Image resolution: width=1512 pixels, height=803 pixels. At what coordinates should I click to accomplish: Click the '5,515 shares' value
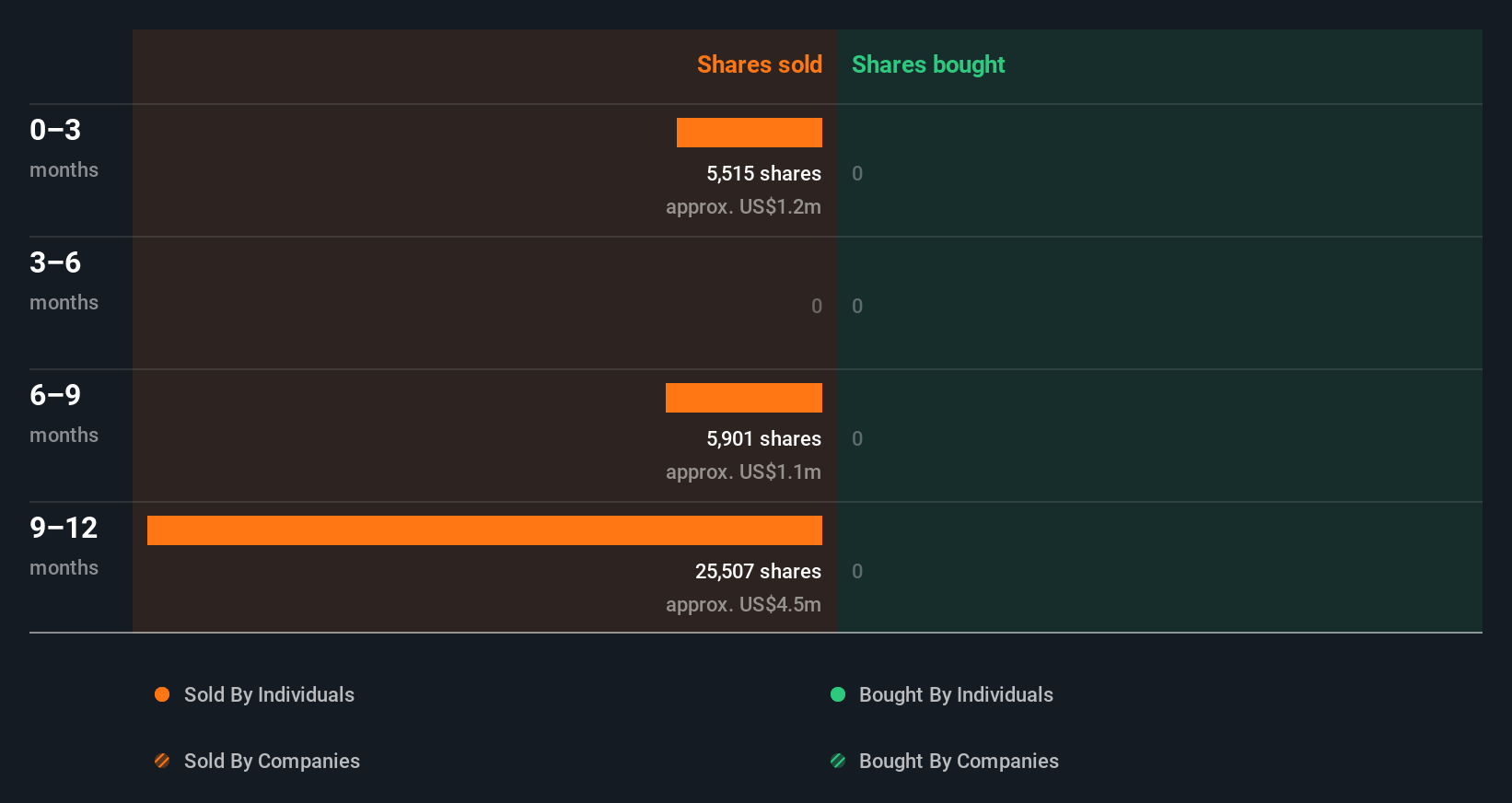pos(764,173)
